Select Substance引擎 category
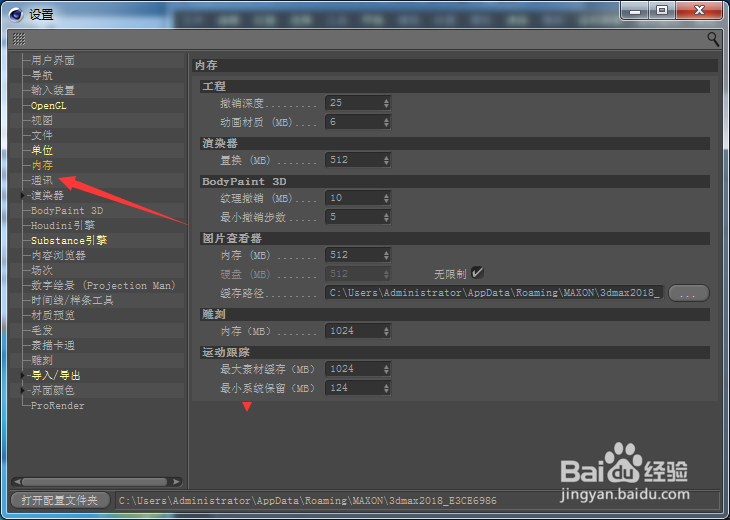 point(69,240)
